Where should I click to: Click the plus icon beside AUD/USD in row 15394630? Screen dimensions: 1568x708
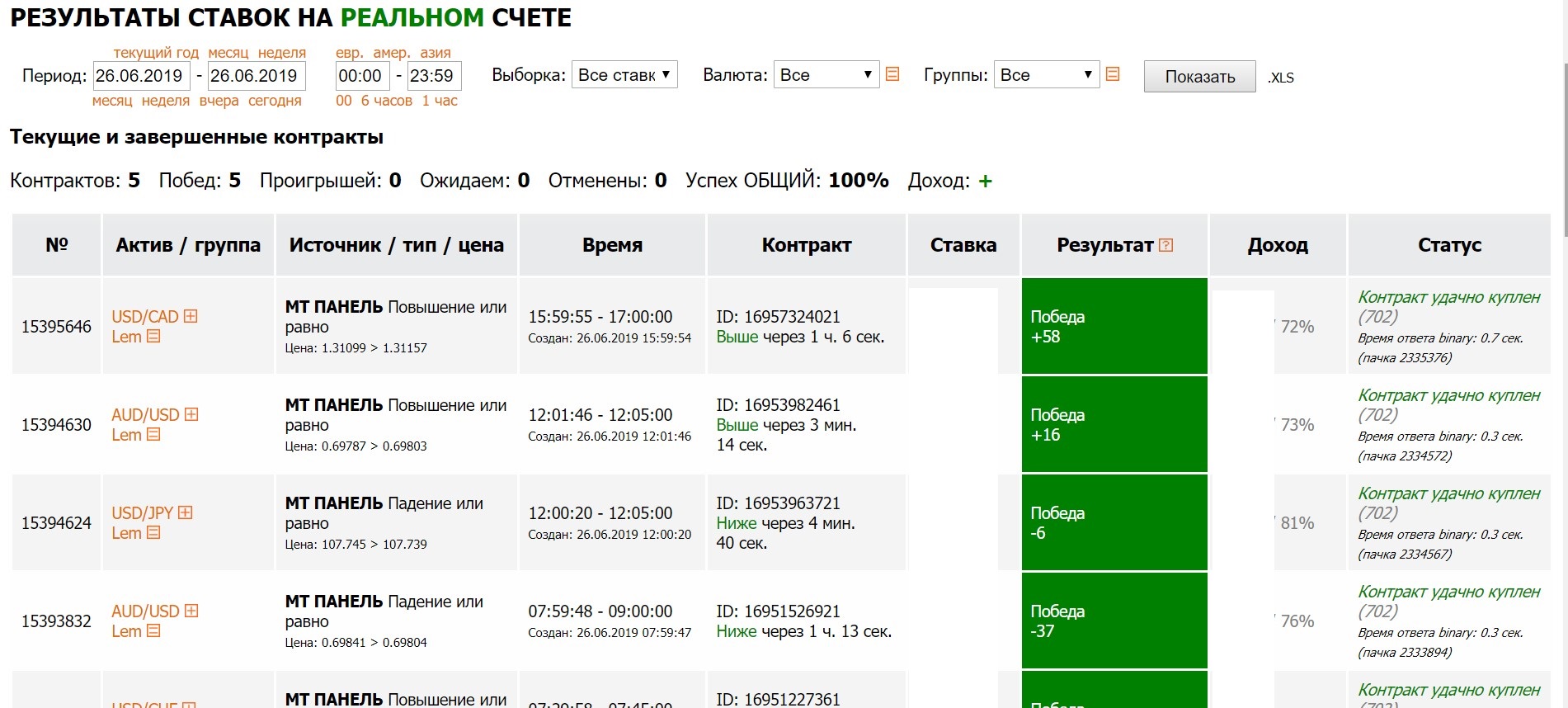pyautogui.click(x=191, y=414)
